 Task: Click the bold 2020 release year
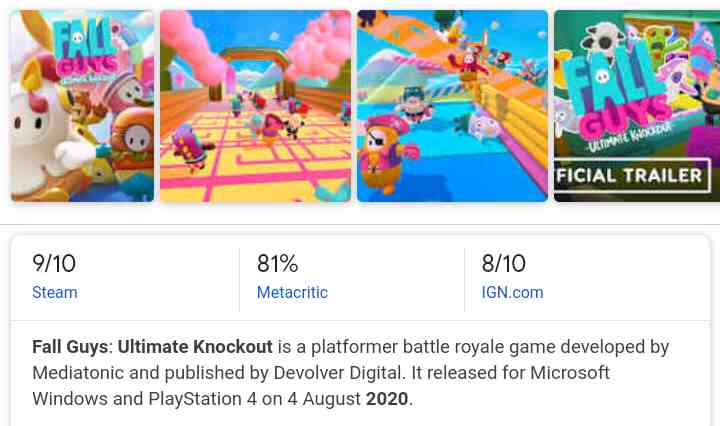click(387, 399)
